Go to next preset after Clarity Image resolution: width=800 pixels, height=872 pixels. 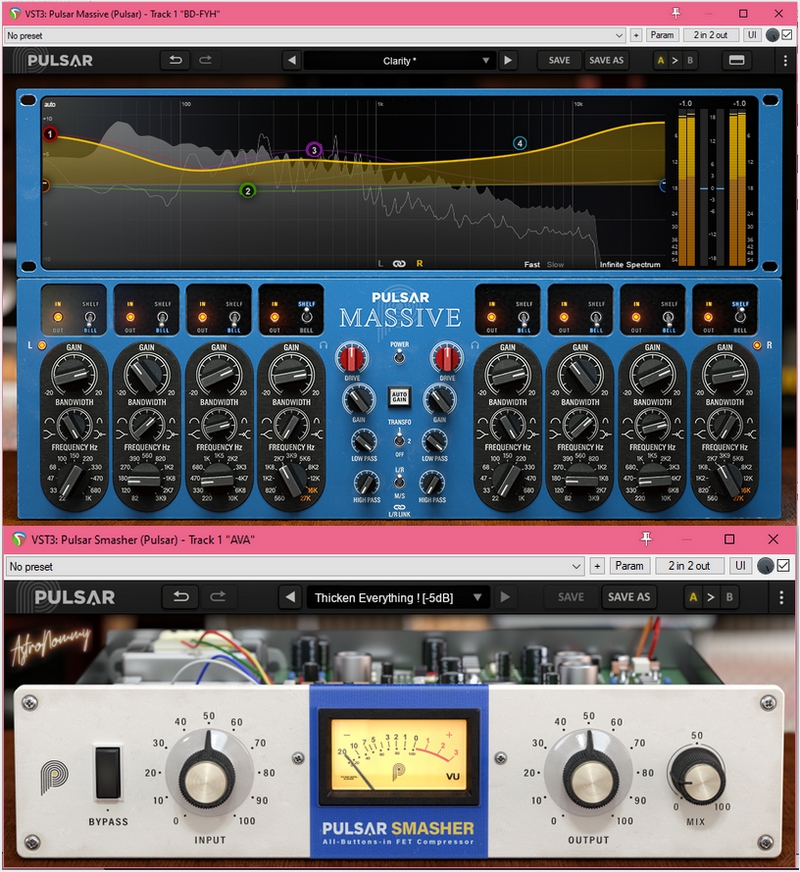pyautogui.click(x=508, y=60)
